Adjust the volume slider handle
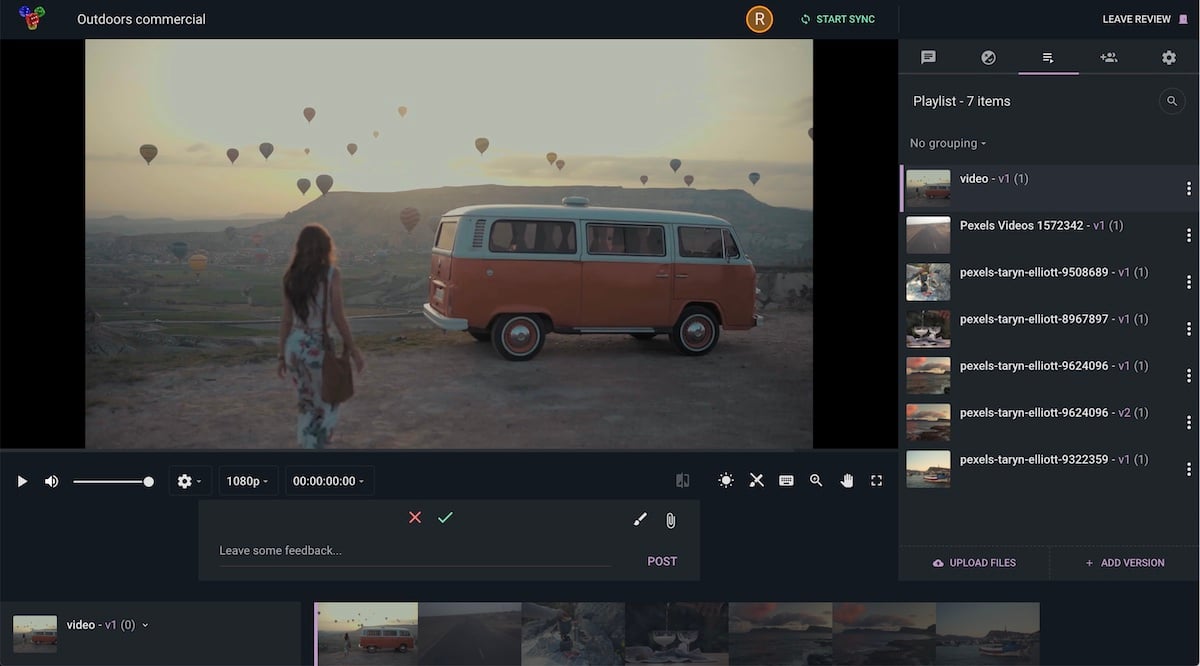 pos(149,481)
